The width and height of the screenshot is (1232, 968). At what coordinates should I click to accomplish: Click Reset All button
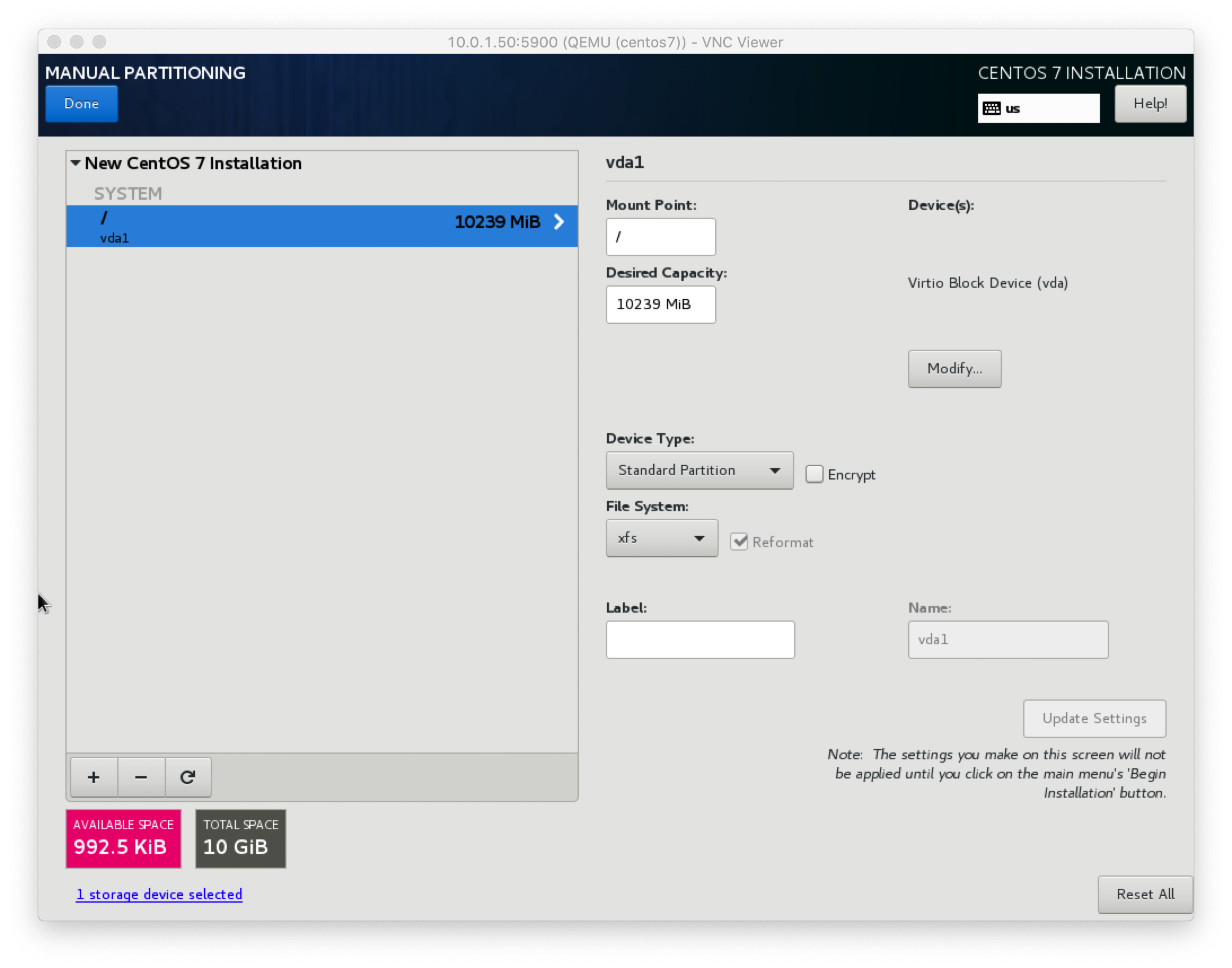point(1145,894)
